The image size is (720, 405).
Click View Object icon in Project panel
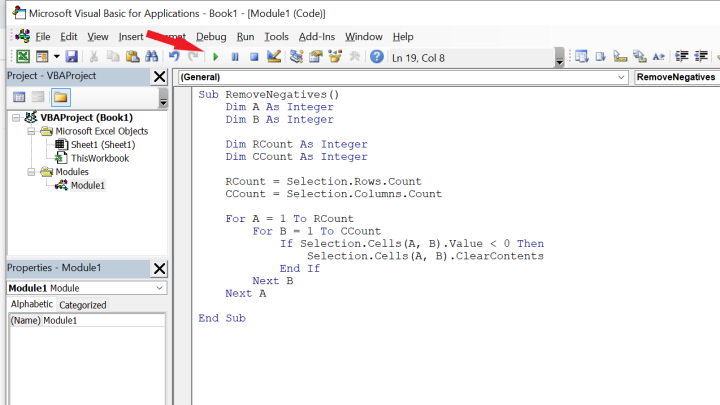pos(38,97)
